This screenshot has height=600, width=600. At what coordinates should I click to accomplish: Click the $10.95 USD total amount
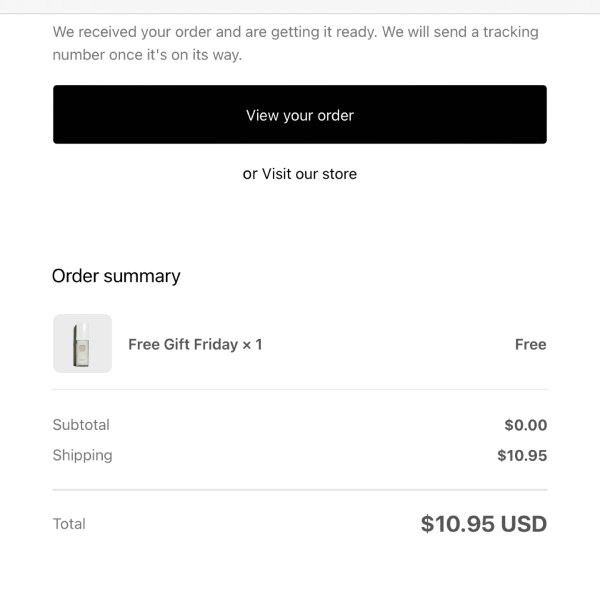click(x=484, y=524)
